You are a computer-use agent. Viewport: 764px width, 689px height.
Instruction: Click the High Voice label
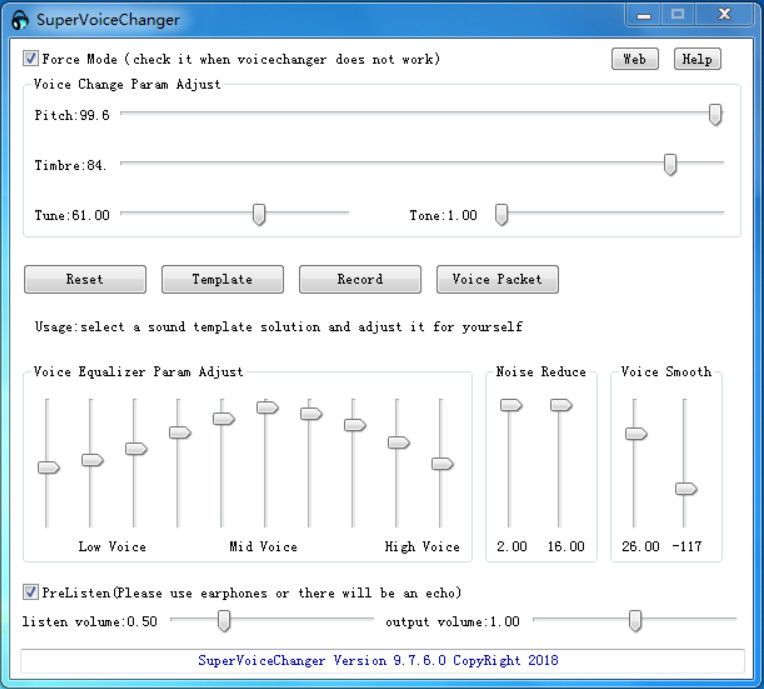(422, 547)
